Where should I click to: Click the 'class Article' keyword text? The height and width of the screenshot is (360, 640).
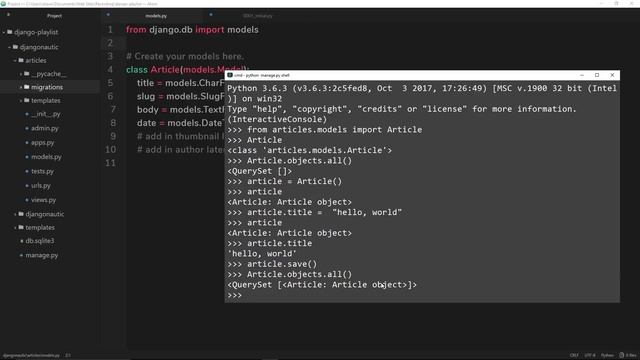pos(153,69)
